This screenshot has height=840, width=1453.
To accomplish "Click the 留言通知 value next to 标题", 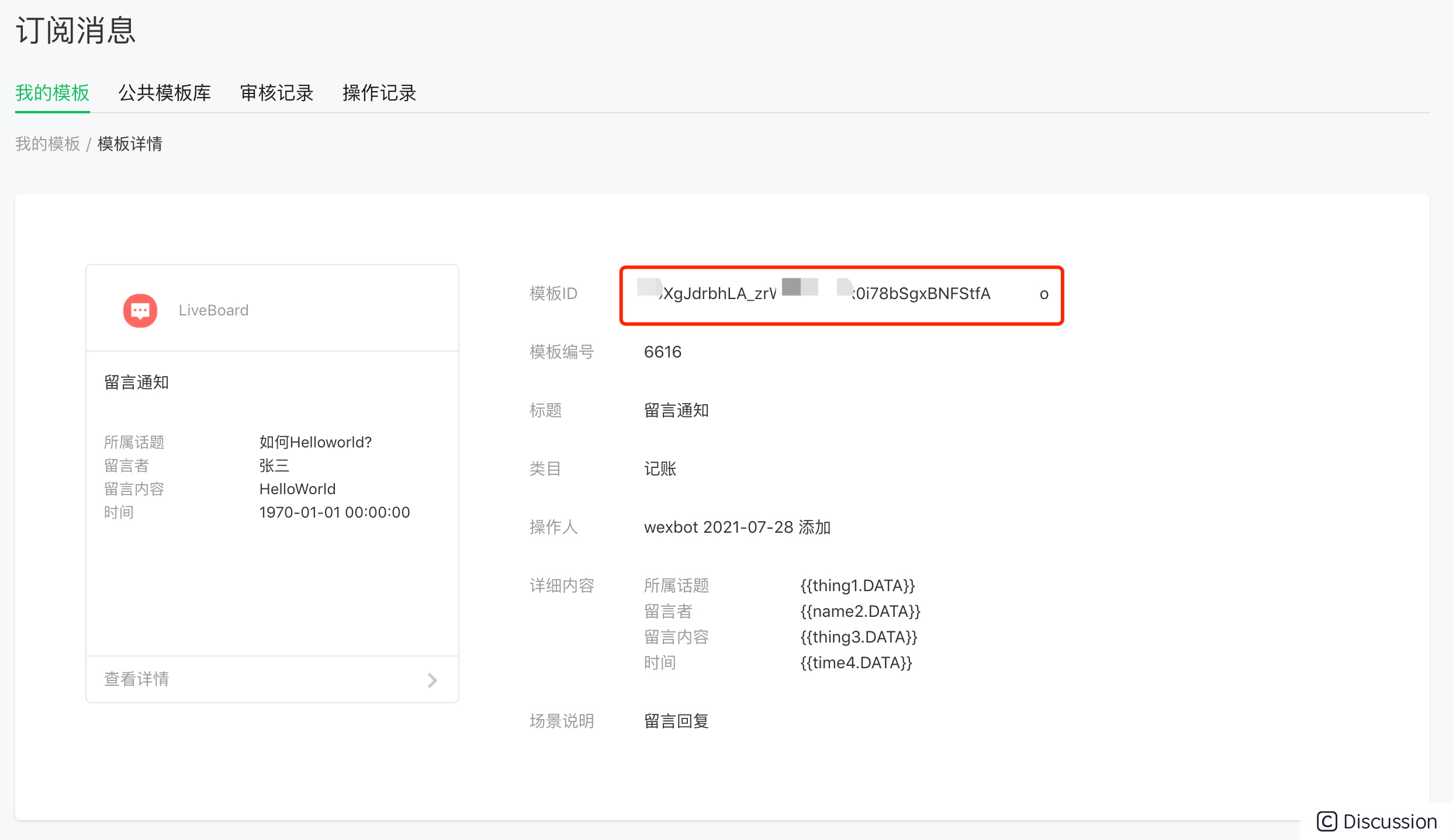I will (x=676, y=410).
